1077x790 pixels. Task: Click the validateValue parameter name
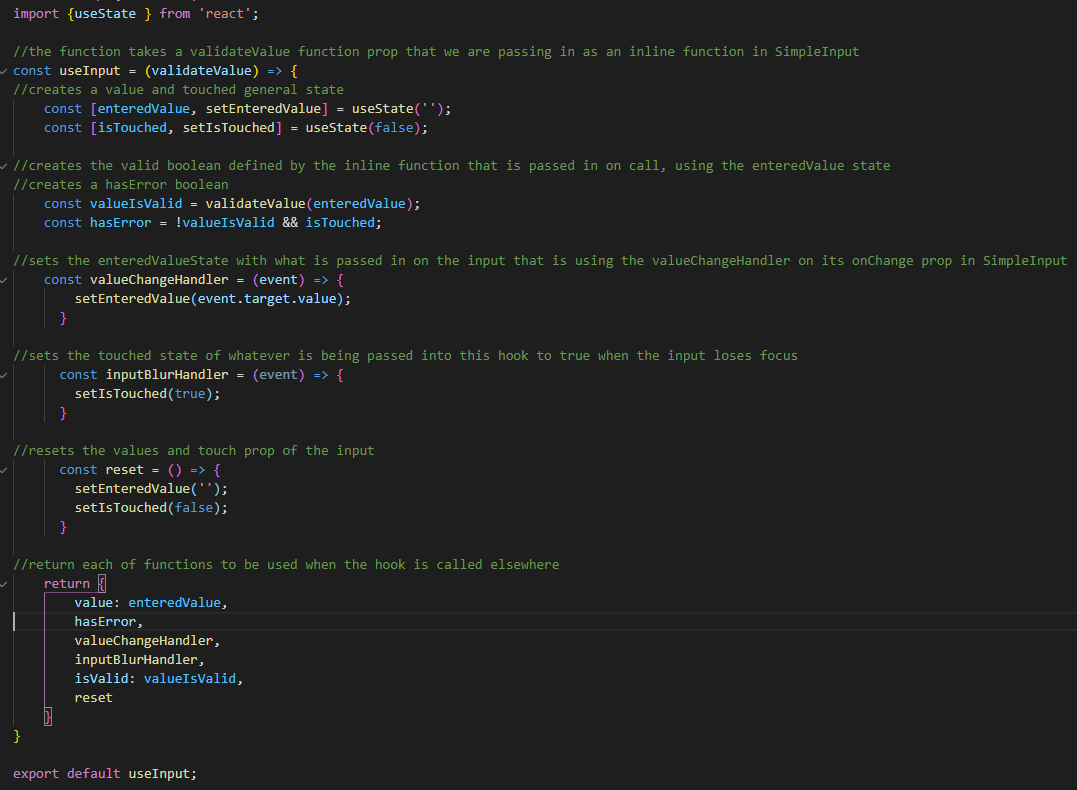point(200,70)
